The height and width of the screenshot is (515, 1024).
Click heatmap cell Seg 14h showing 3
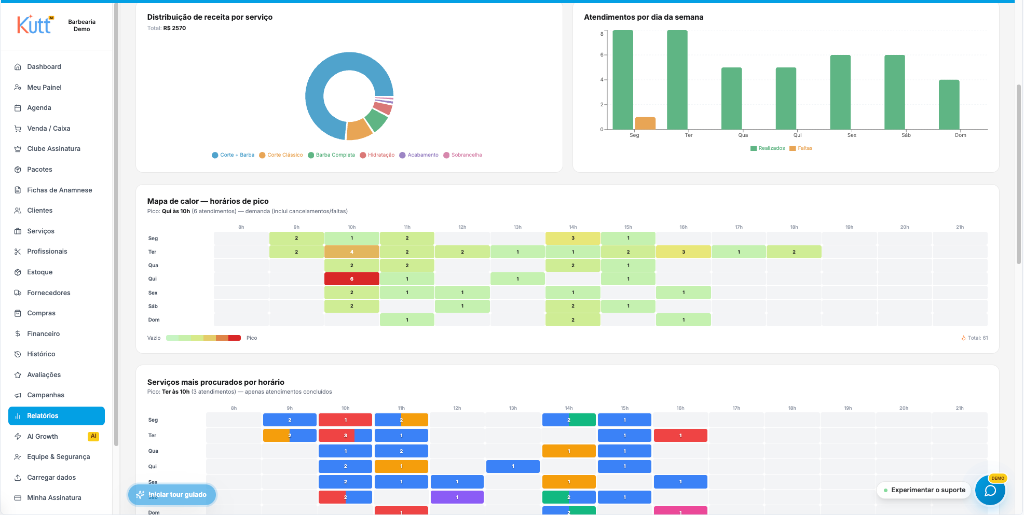pyautogui.click(x=573, y=238)
